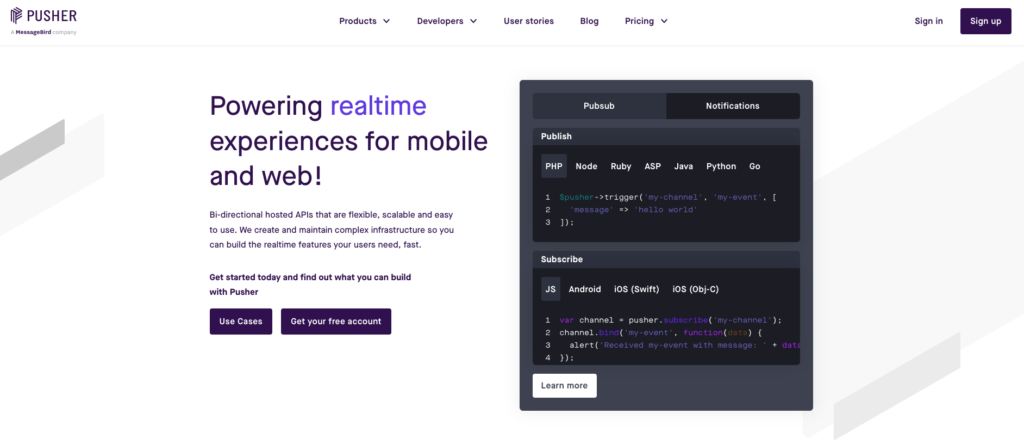Click Get your free account button

coord(336,321)
